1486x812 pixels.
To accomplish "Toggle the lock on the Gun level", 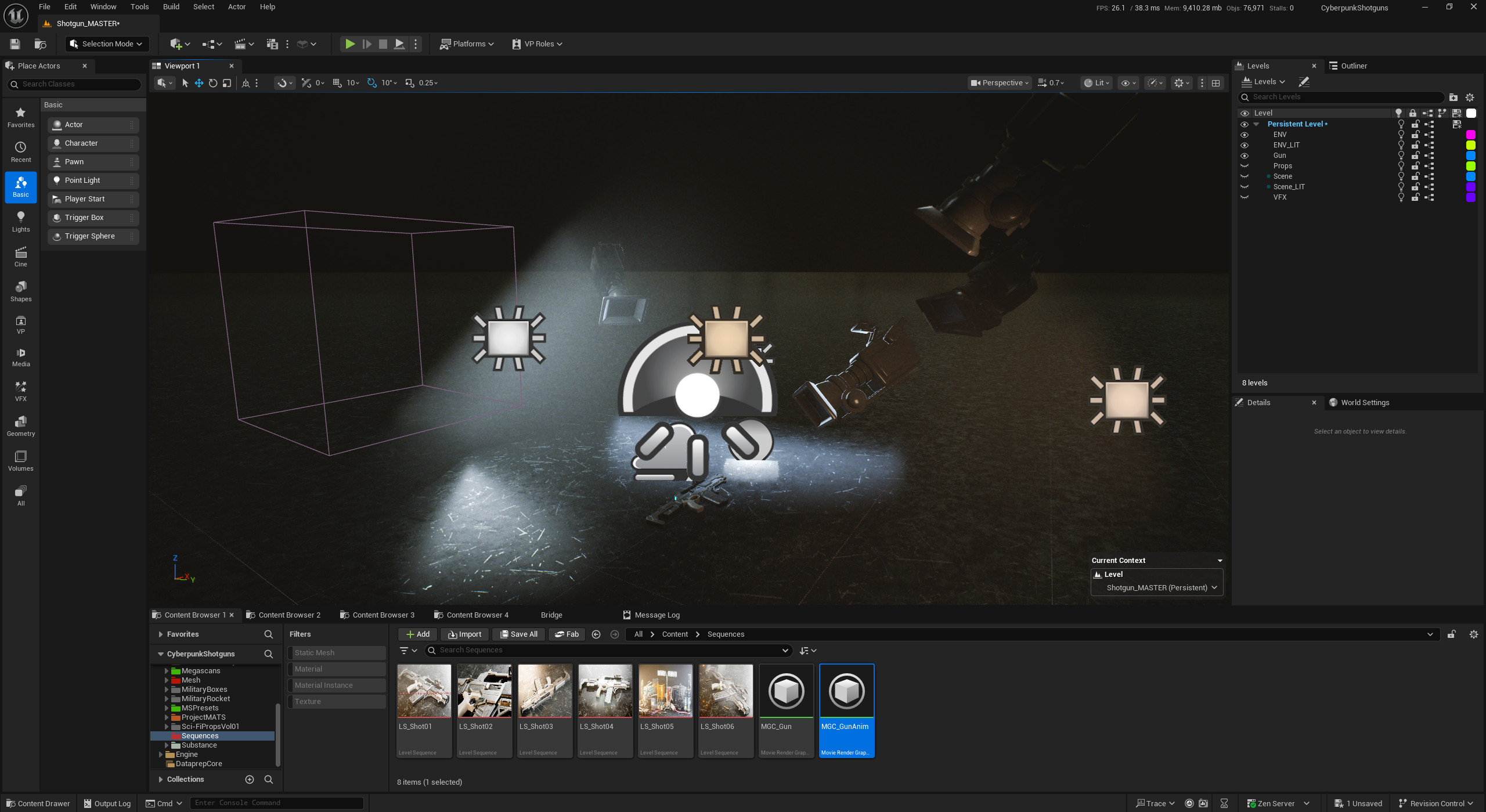I will (1415, 155).
